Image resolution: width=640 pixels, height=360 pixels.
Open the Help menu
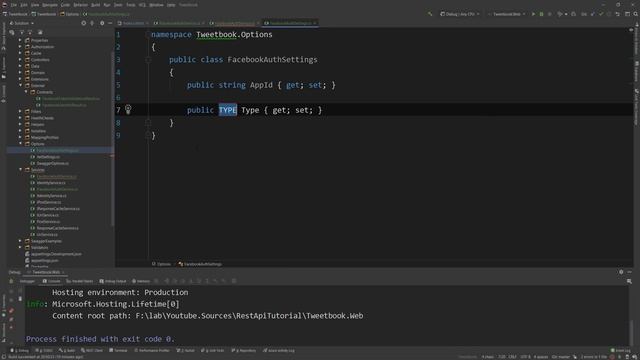pyautogui.click(x=171, y=5)
